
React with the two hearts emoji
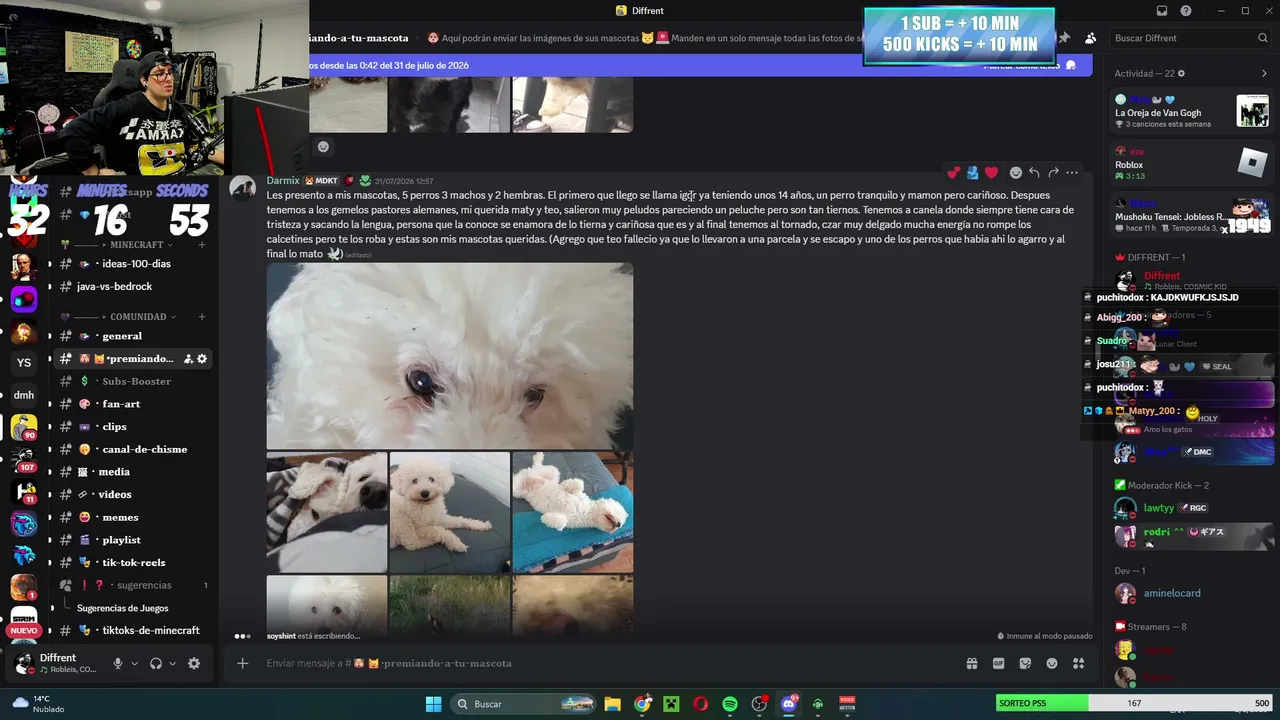[954, 173]
